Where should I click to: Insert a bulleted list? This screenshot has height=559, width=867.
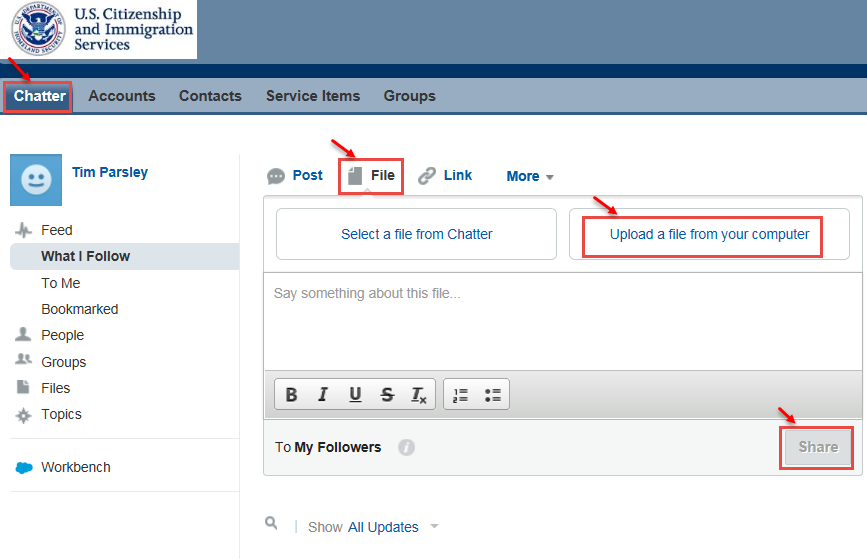(x=492, y=395)
